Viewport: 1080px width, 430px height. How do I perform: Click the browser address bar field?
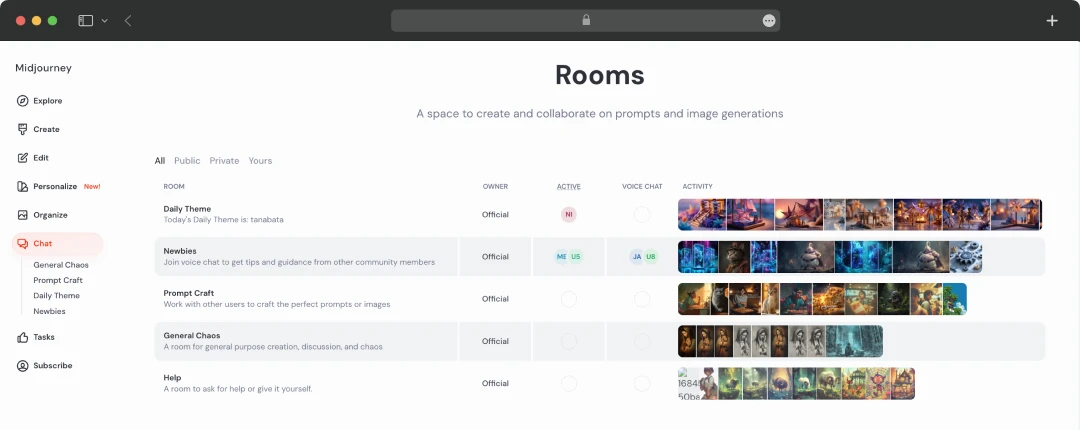(x=585, y=21)
